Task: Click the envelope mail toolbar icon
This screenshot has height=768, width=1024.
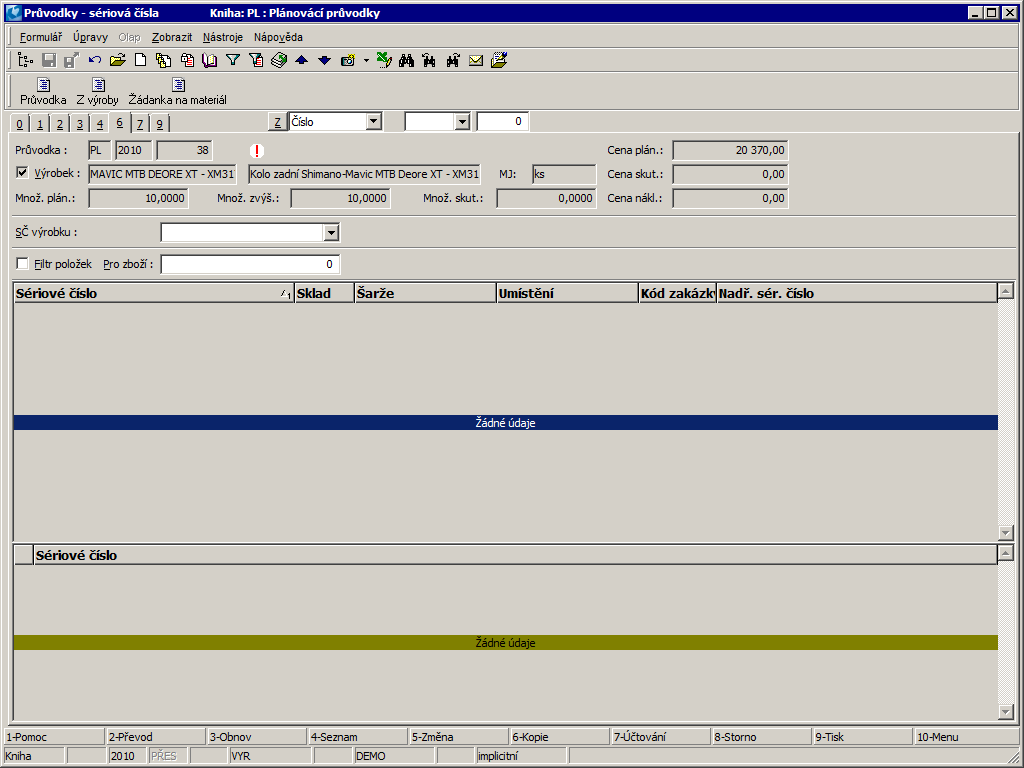Action: 476,60
